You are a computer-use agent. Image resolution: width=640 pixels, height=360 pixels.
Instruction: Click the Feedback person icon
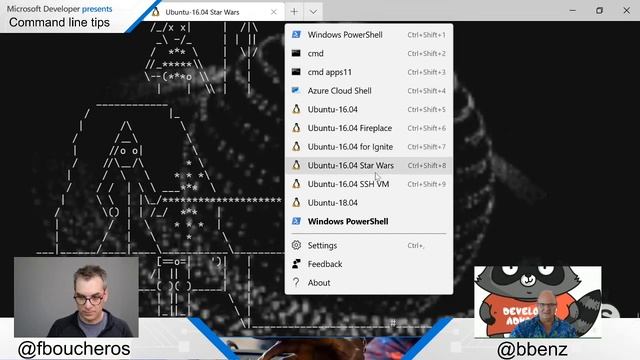point(296,264)
